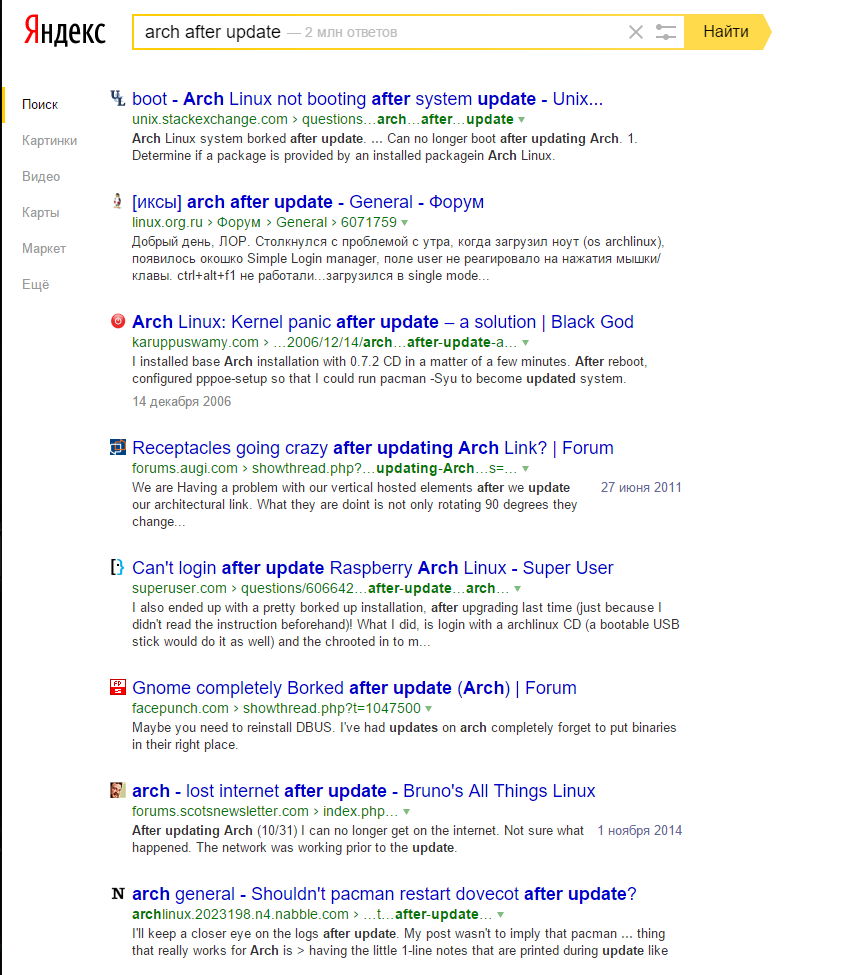
Task: Open 'Gnome completely Borked after update' result
Action: pyautogui.click(x=354, y=688)
